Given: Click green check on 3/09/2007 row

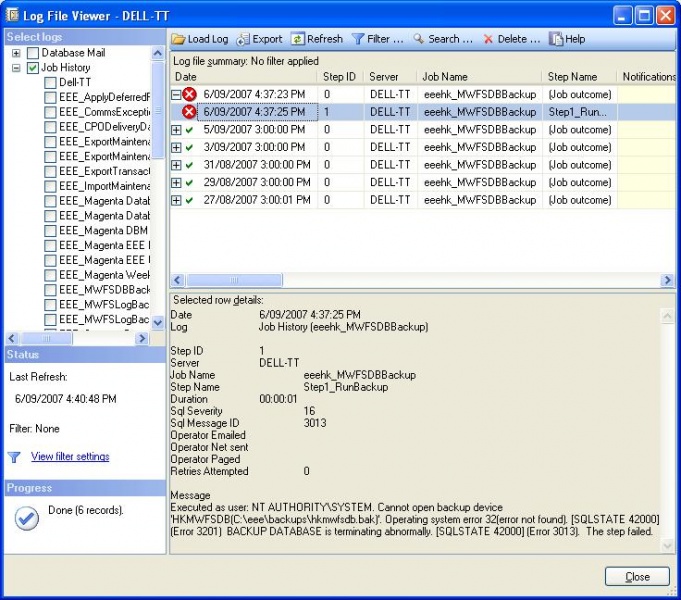Looking at the screenshot, I should (189, 148).
